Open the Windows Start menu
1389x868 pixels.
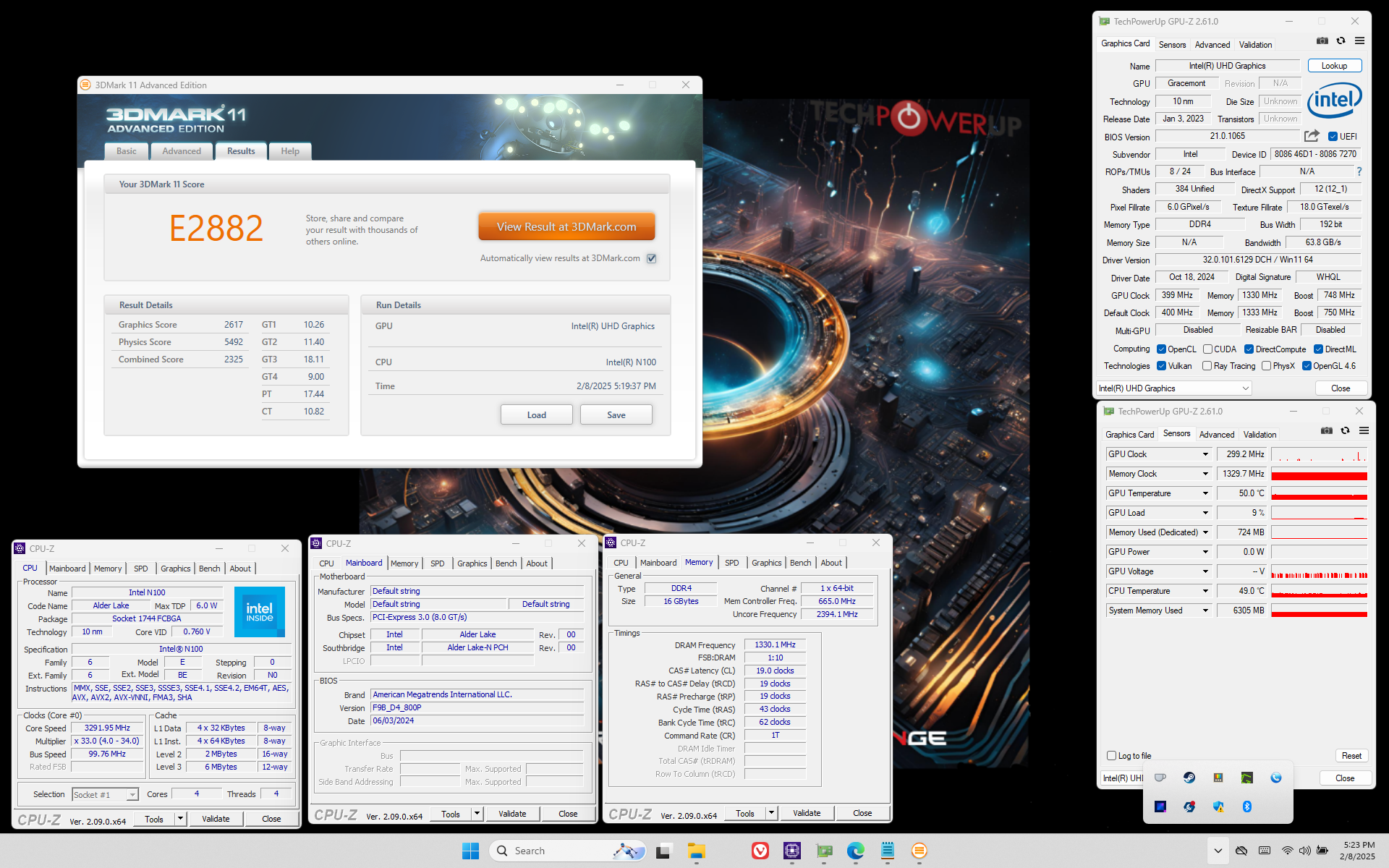[x=470, y=851]
